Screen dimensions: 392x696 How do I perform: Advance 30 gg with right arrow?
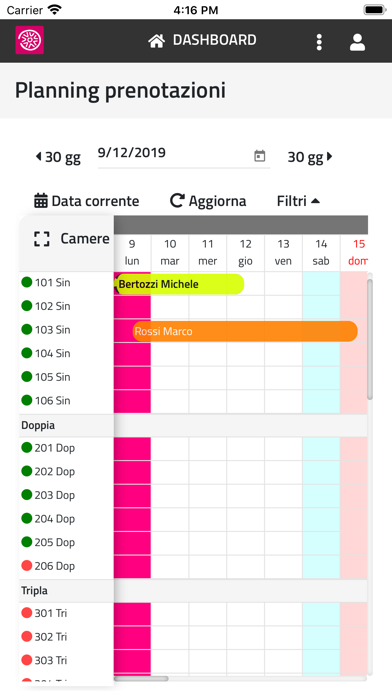pyautogui.click(x=310, y=157)
